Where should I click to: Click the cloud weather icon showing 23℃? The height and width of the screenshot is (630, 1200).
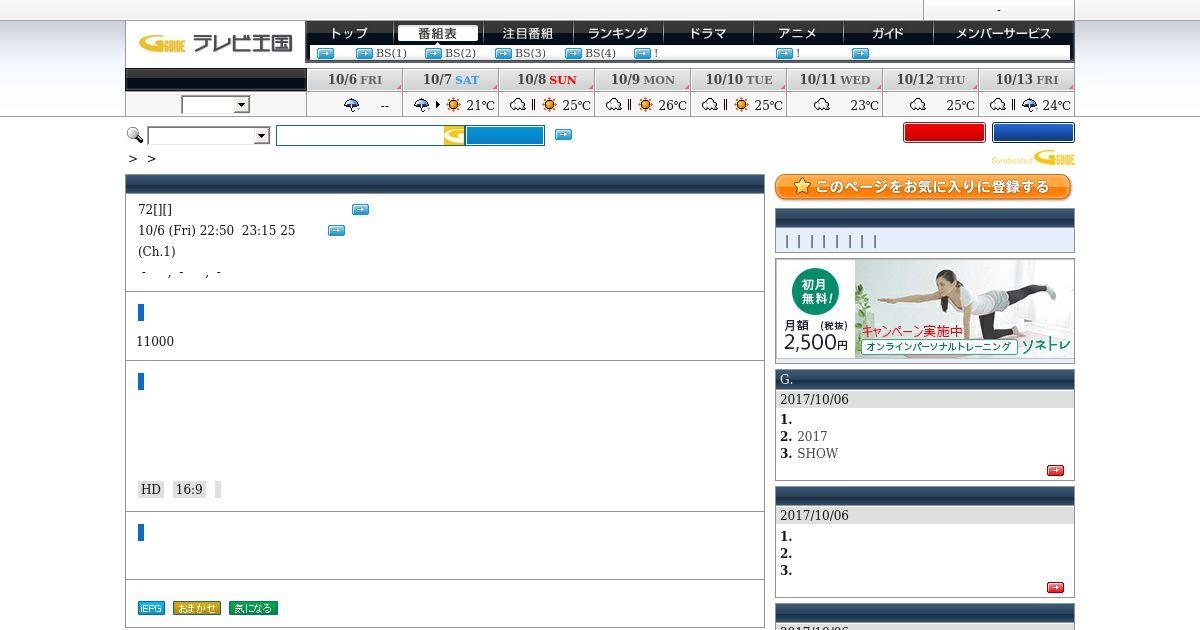click(x=822, y=105)
